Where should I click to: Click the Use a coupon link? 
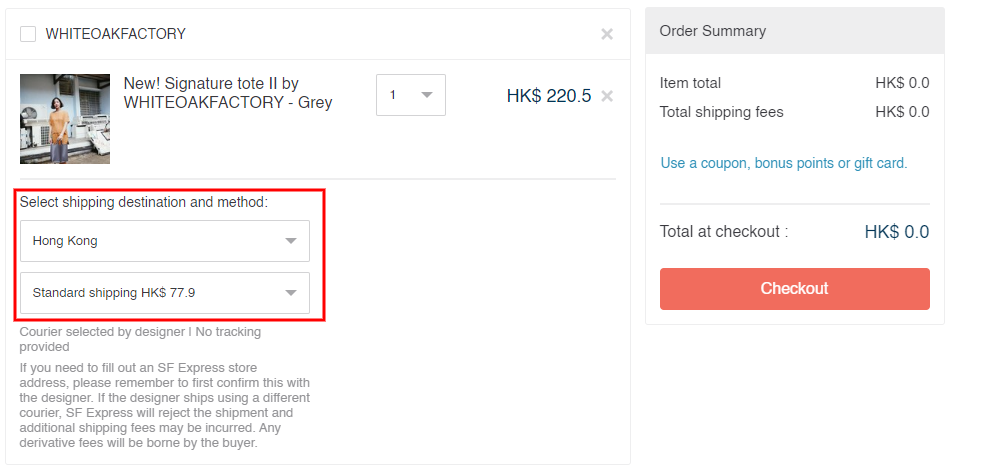[x=784, y=163]
